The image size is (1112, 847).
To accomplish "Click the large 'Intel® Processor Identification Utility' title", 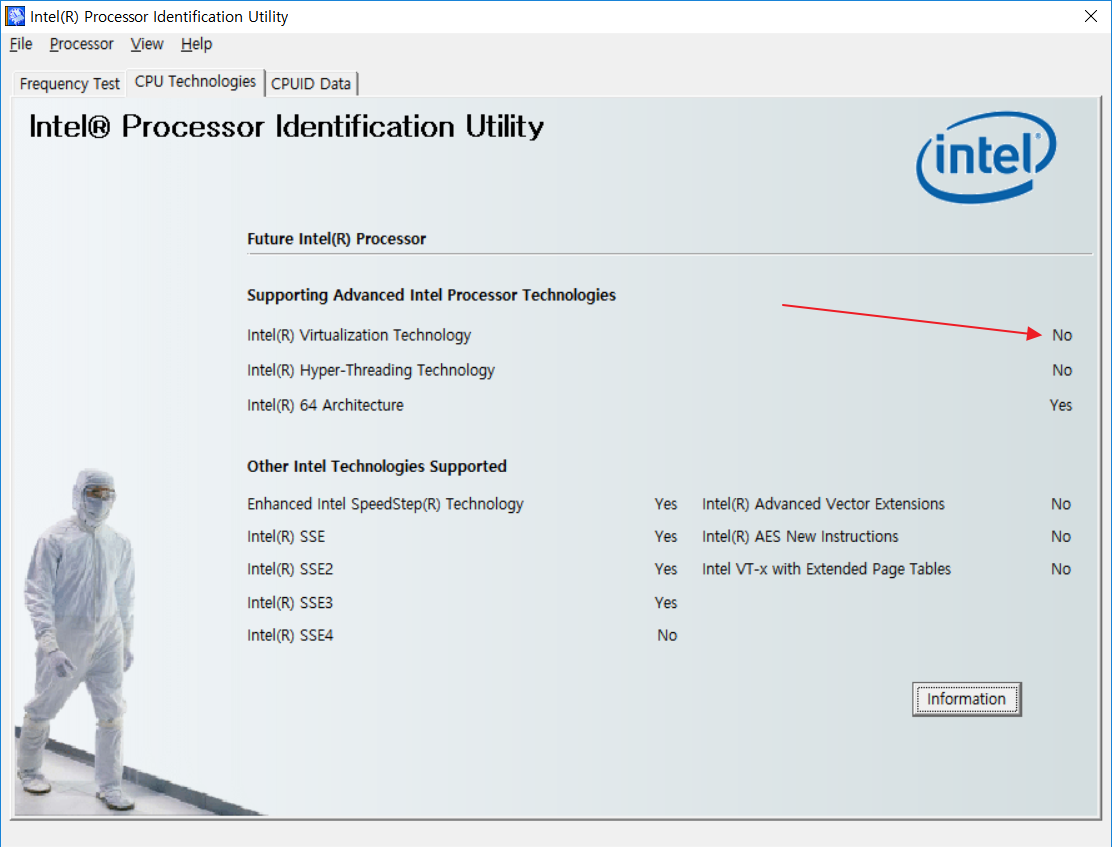I will tap(287, 127).
